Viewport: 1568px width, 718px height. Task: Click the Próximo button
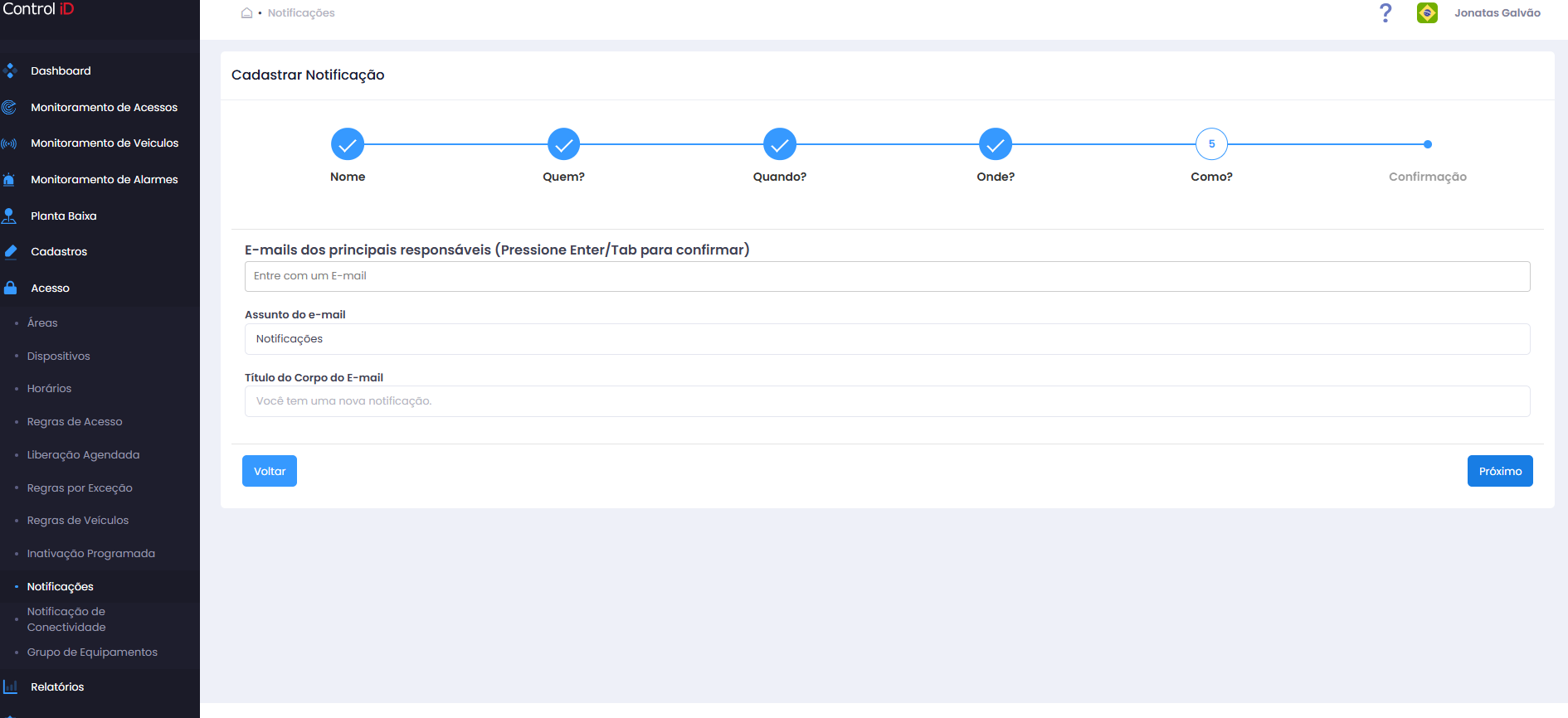1500,471
